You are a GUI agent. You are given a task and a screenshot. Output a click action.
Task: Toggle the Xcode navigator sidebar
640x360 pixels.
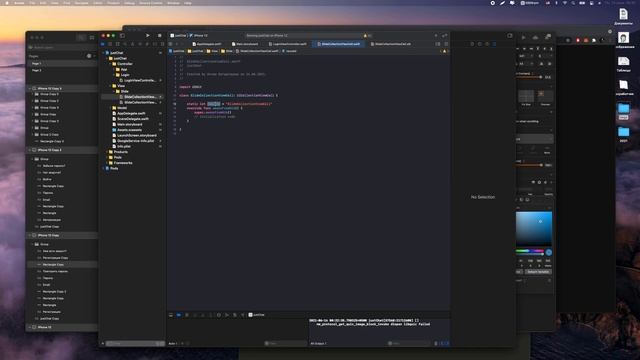122,36
